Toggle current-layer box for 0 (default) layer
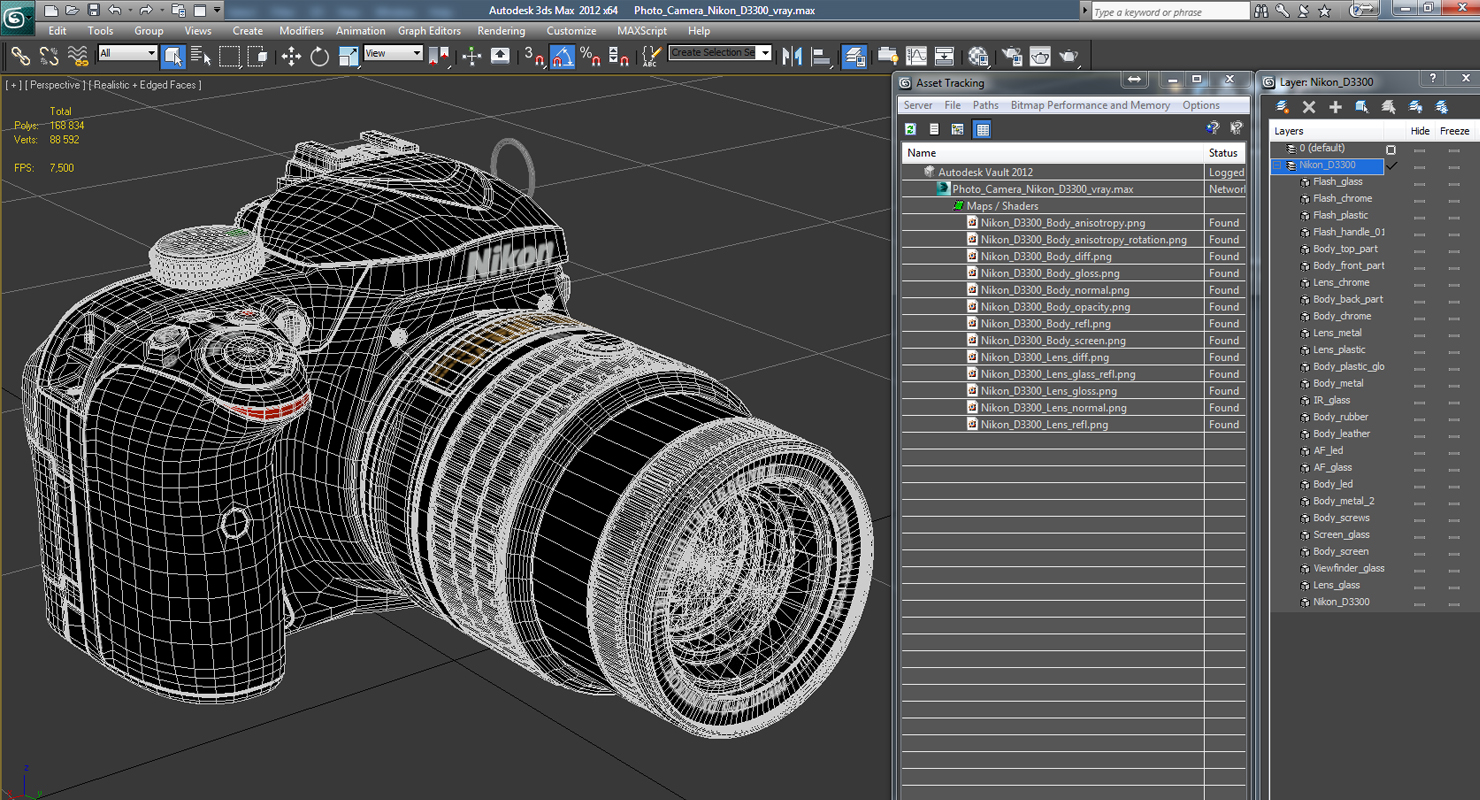 point(1391,149)
